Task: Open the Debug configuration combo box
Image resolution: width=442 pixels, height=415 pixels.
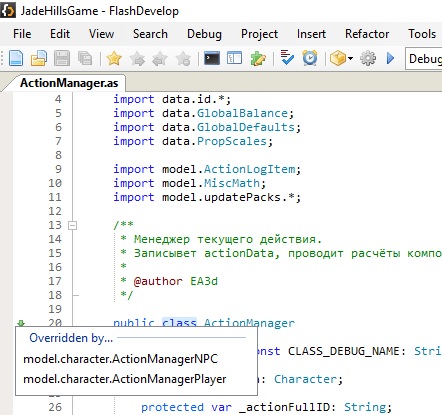Action: (424, 59)
